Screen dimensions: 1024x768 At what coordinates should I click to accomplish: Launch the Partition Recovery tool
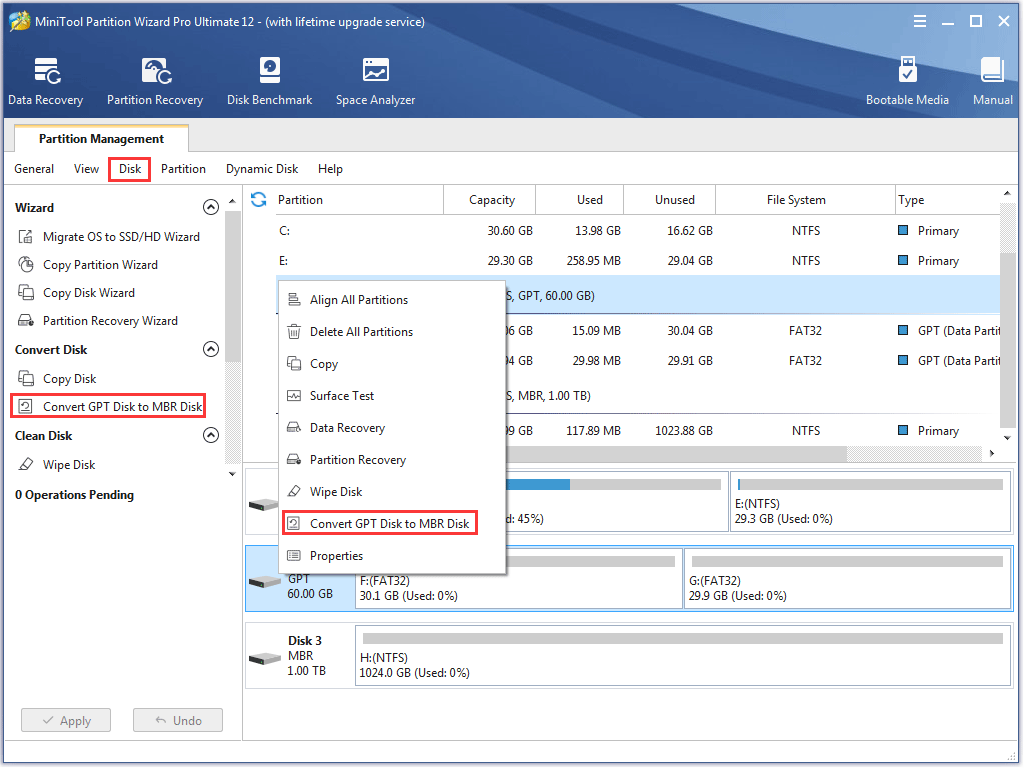[155, 80]
